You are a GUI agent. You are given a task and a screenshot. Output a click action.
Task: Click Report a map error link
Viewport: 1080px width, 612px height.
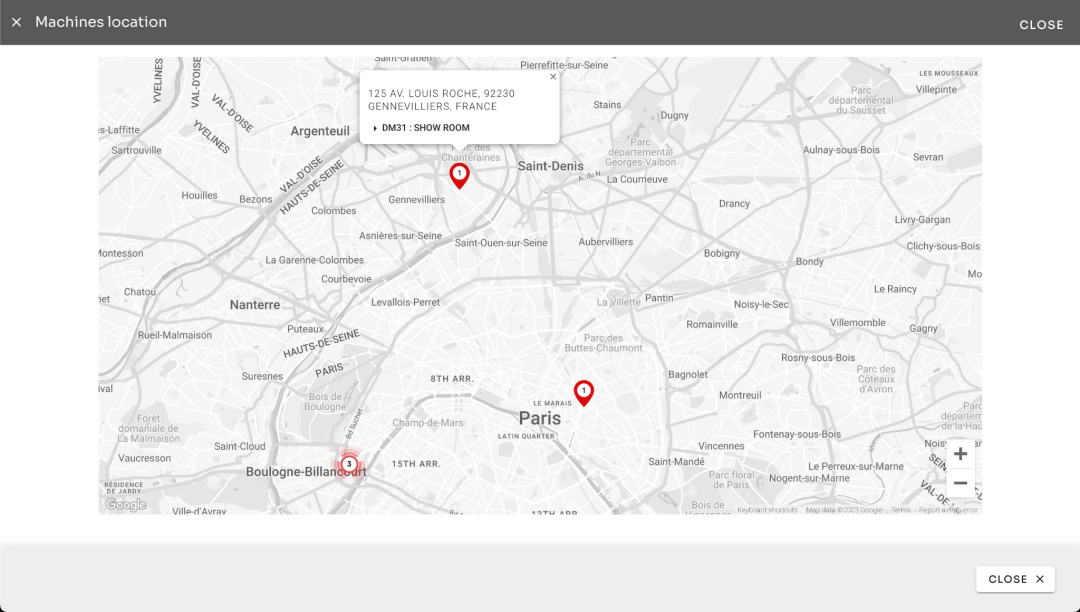pyautogui.click(x=948, y=510)
